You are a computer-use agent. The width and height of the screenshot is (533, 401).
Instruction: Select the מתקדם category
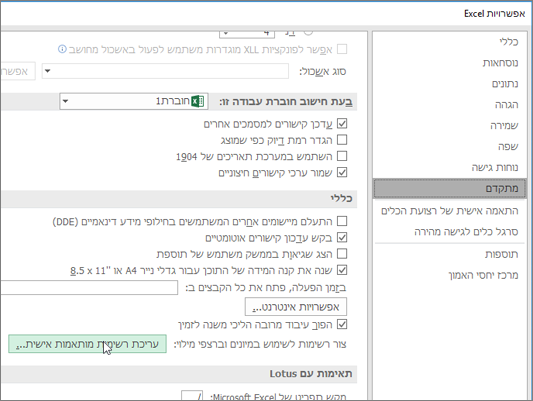[x=449, y=188]
